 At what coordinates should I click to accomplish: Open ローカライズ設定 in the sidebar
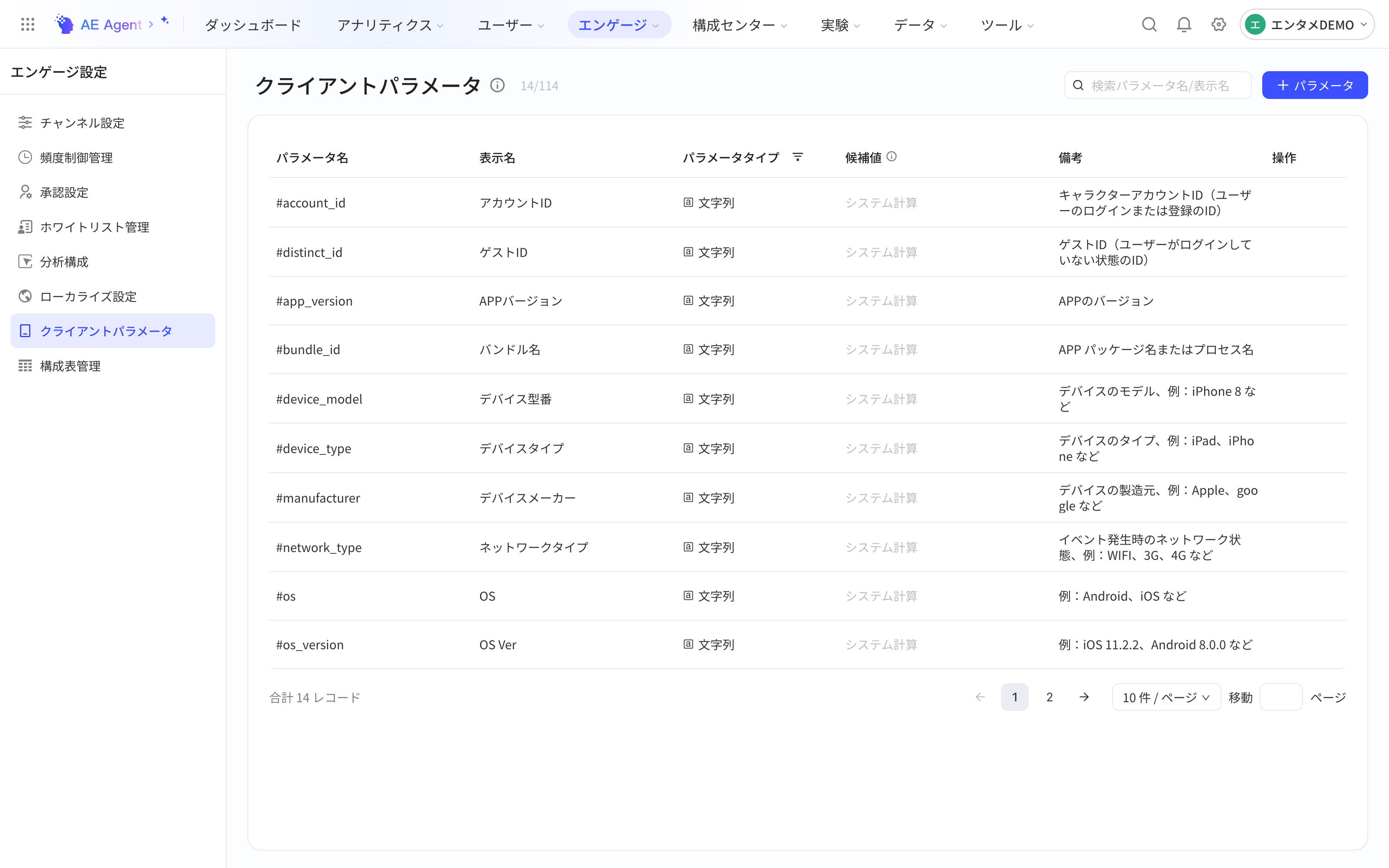pyautogui.click(x=112, y=296)
